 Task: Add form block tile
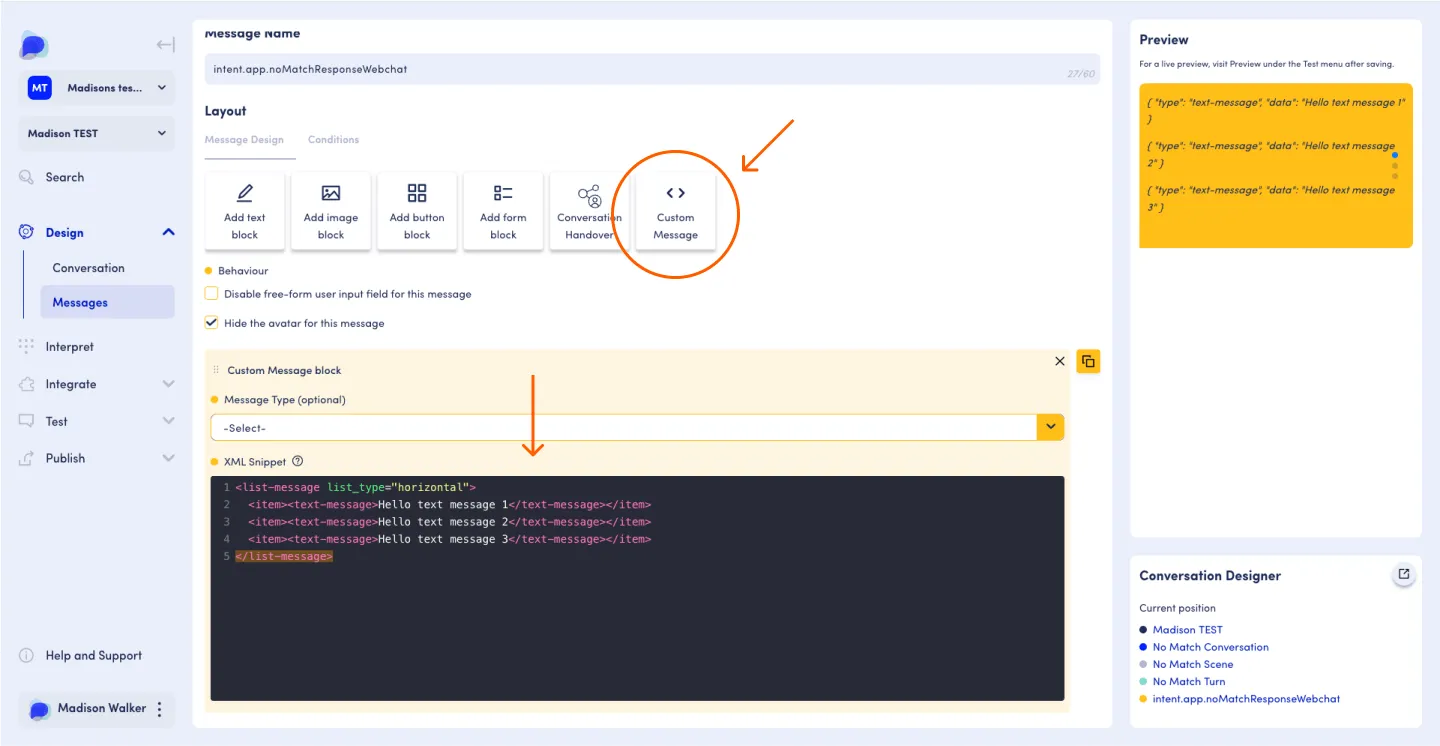click(x=504, y=211)
